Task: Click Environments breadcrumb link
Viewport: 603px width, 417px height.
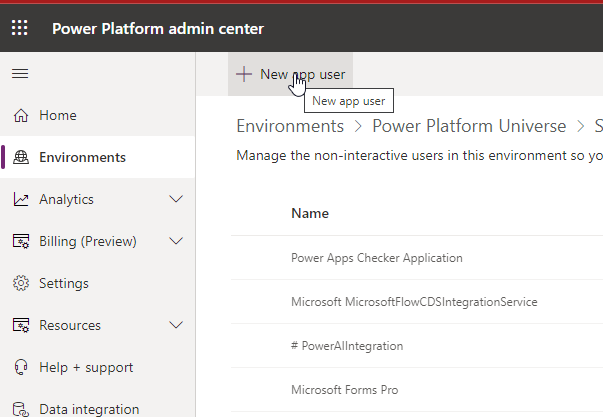Action: [x=290, y=126]
